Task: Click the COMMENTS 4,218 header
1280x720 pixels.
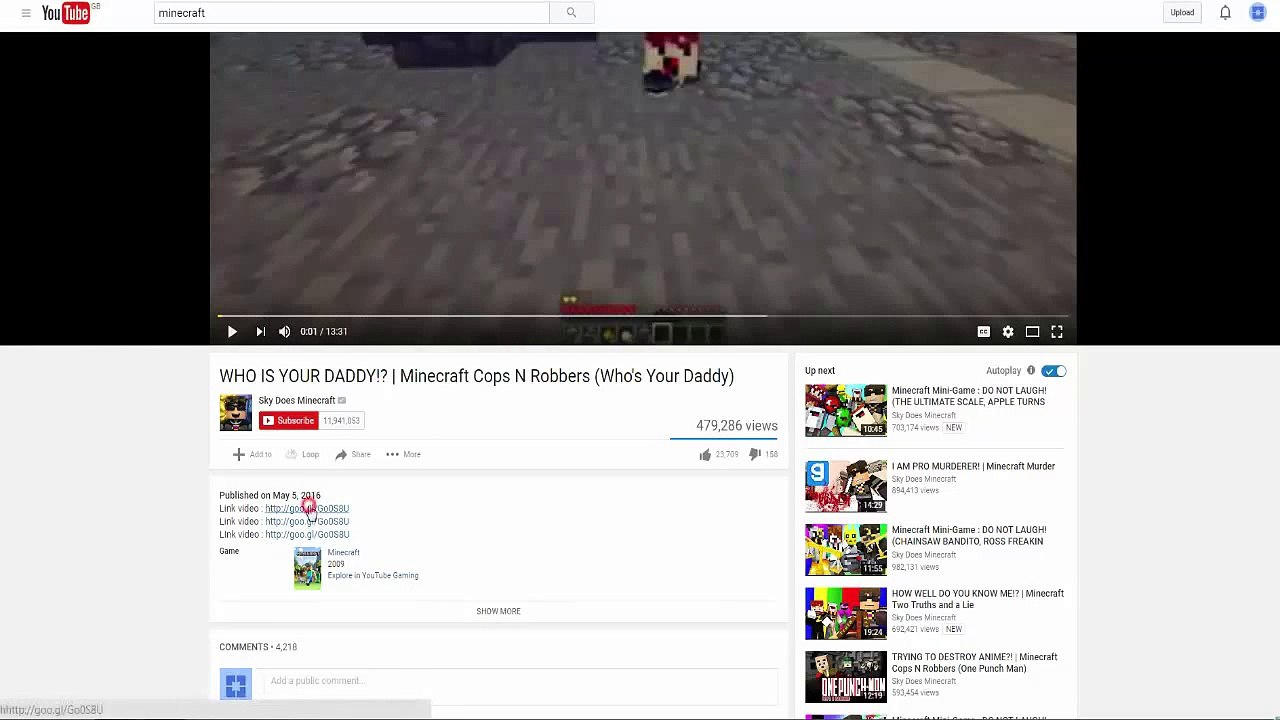Action: point(258,647)
